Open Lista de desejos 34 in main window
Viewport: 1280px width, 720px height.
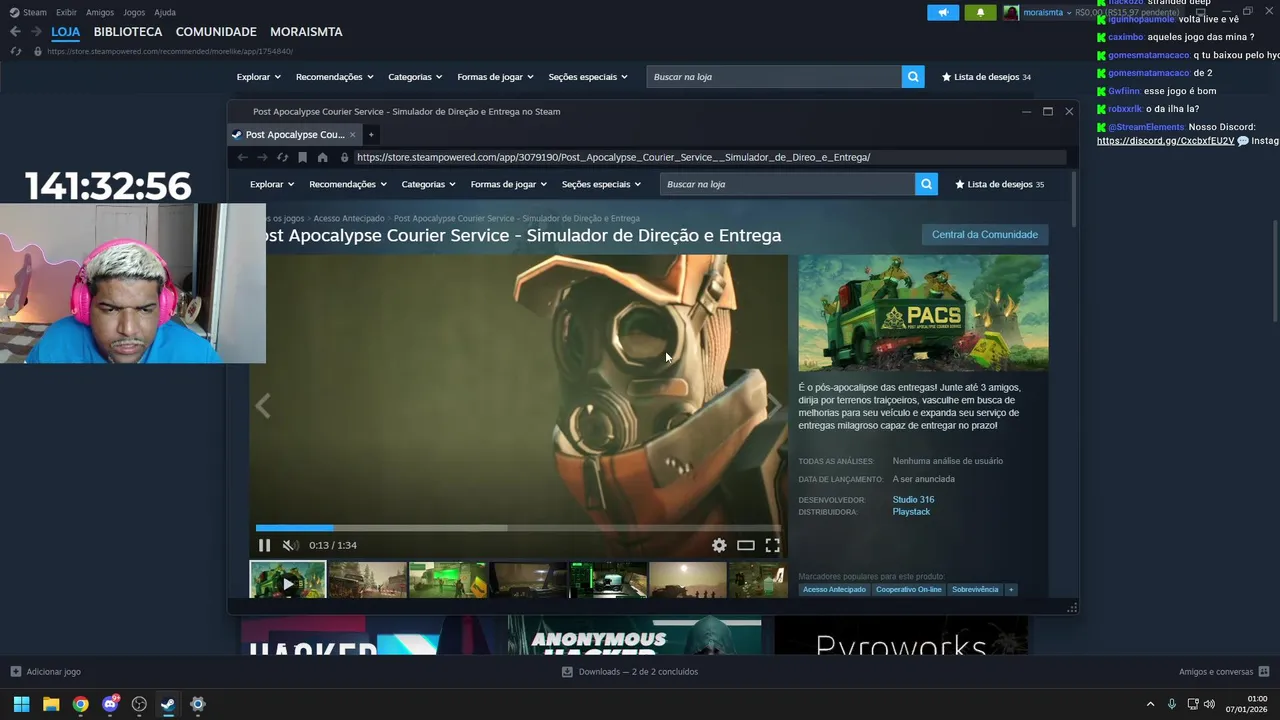click(x=986, y=77)
